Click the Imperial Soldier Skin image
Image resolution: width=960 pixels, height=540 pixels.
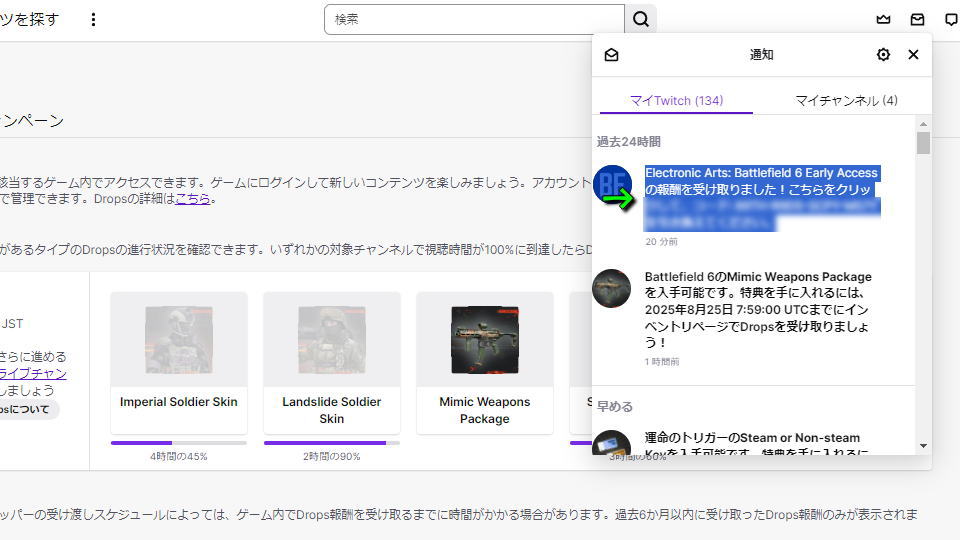click(x=179, y=340)
